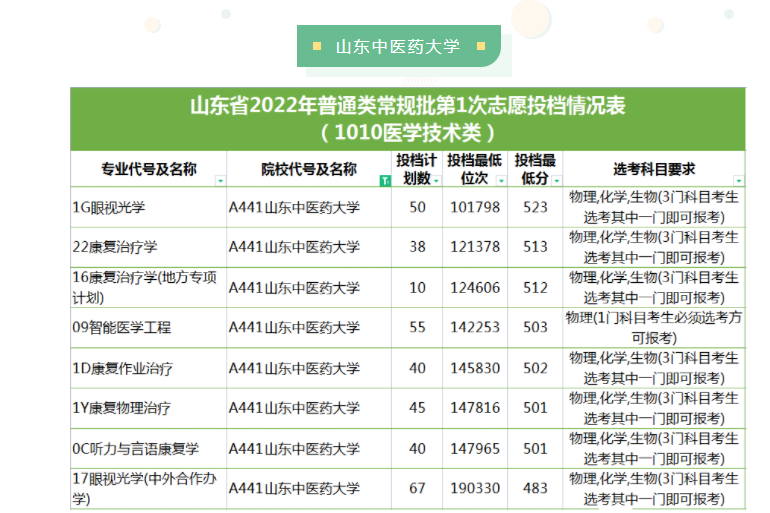The image size is (770, 513).
Task: Open the 选考科目要求 column filter dropdown
Action: click(x=738, y=181)
